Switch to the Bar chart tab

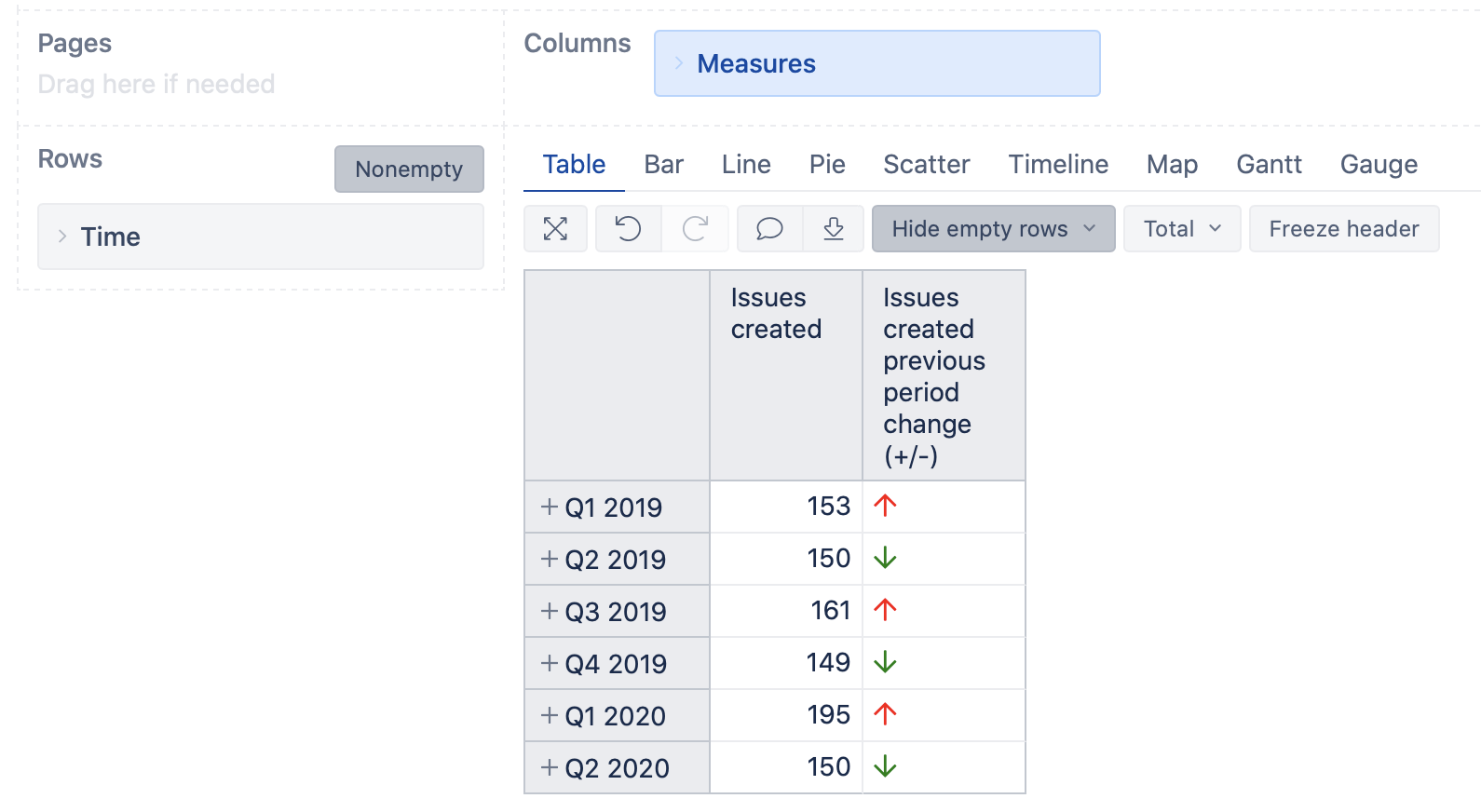(663, 165)
